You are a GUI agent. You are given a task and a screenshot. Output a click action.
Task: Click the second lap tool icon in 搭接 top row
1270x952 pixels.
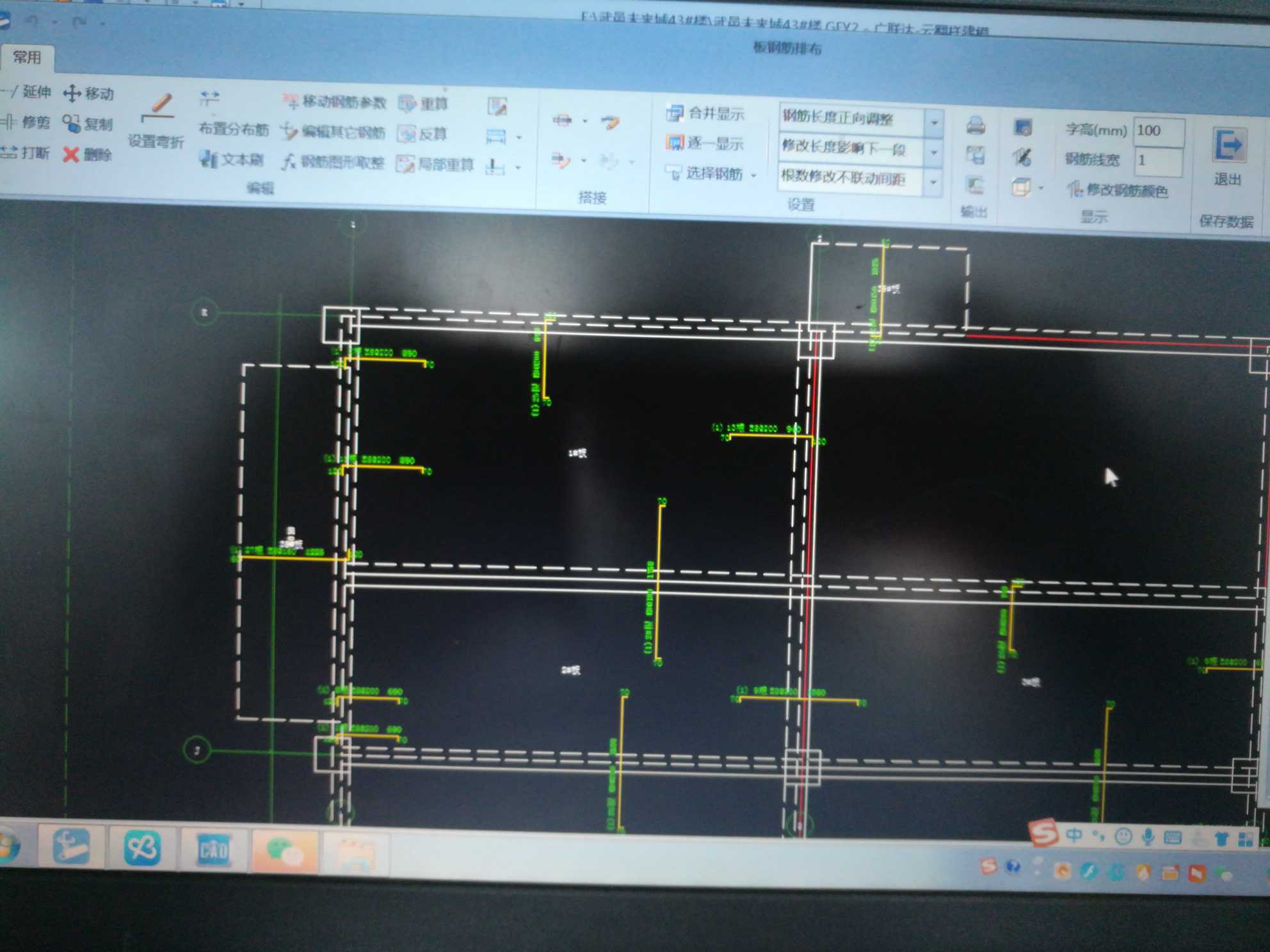point(610,122)
